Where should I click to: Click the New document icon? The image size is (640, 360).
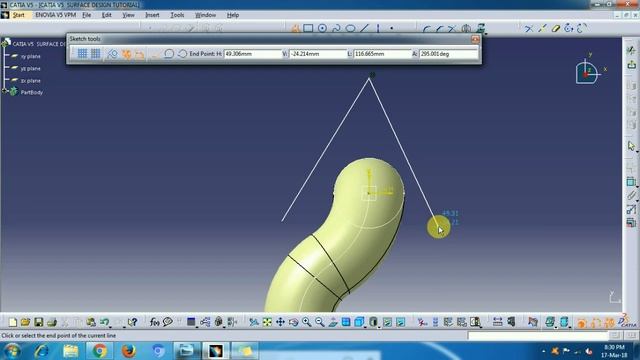pos(13,322)
